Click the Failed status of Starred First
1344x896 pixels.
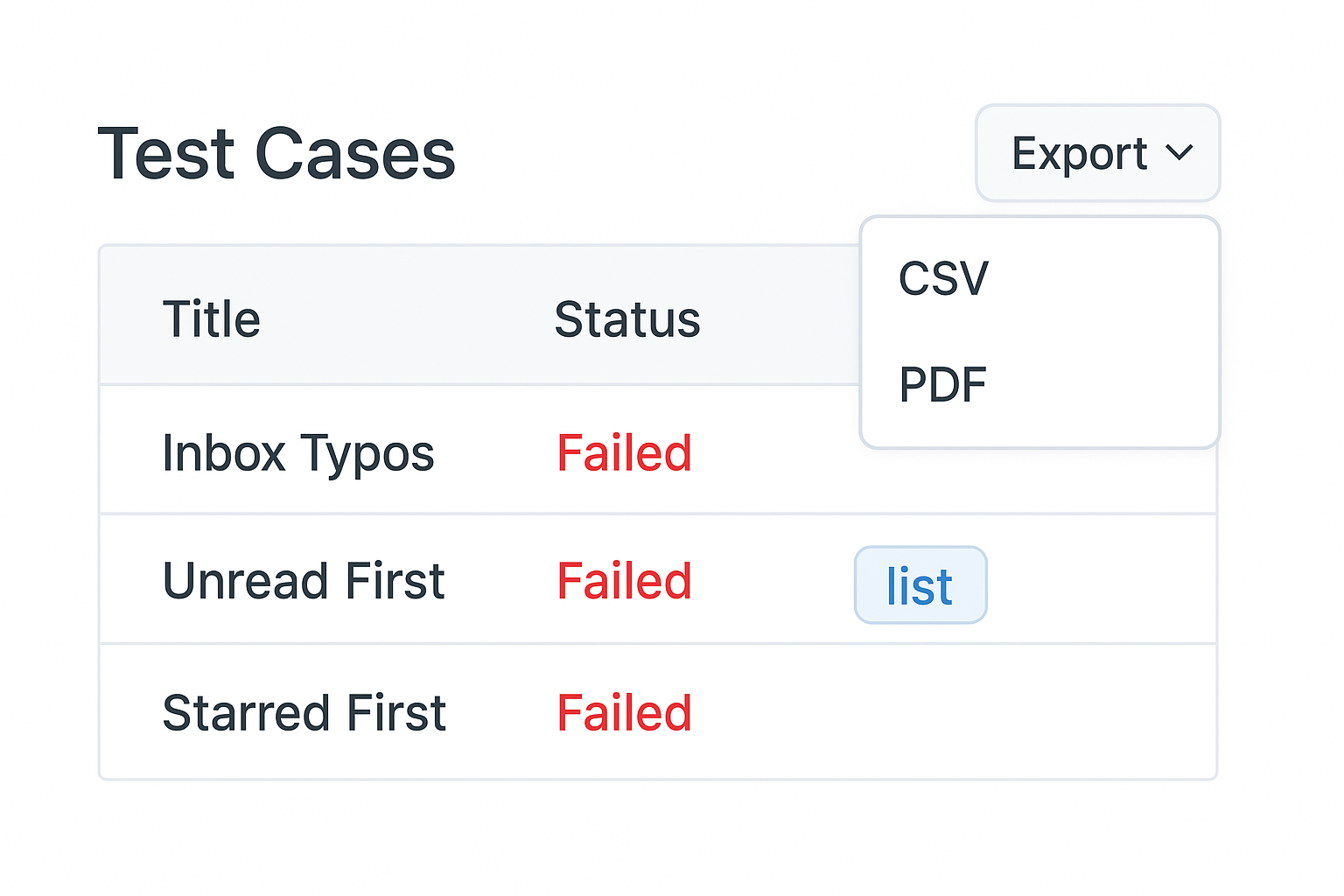point(624,713)
